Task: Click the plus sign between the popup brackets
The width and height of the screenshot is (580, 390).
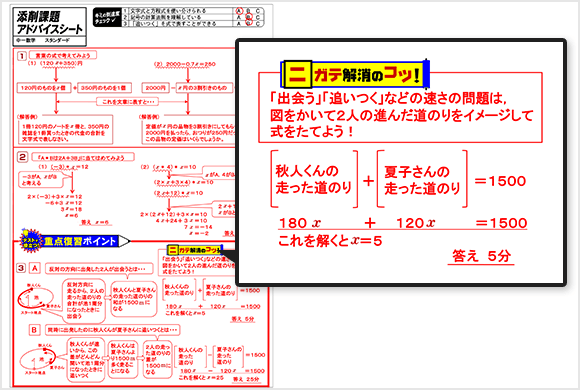Action: [x=368, y=181]
